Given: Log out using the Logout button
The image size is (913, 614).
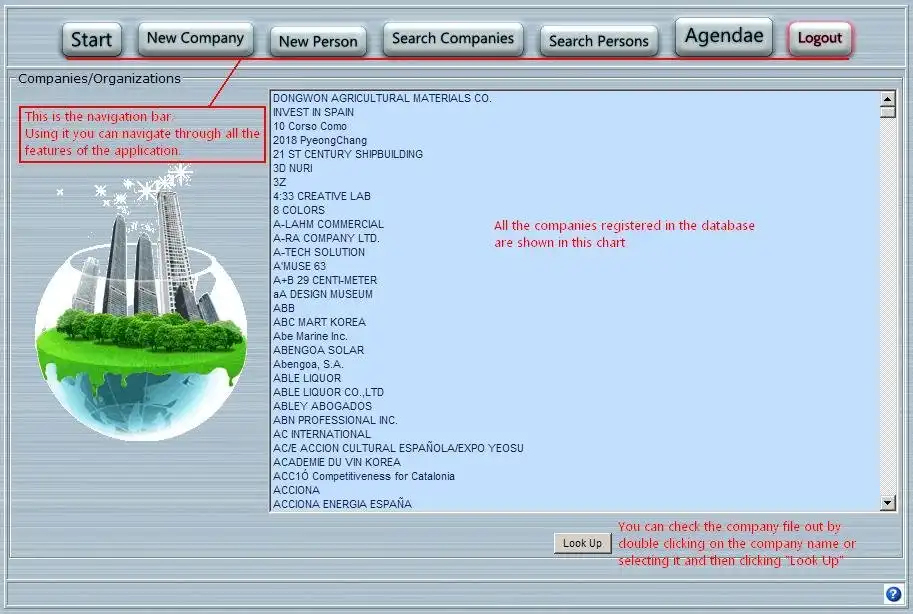Looking at the screenshot, I should pos(820,38).
